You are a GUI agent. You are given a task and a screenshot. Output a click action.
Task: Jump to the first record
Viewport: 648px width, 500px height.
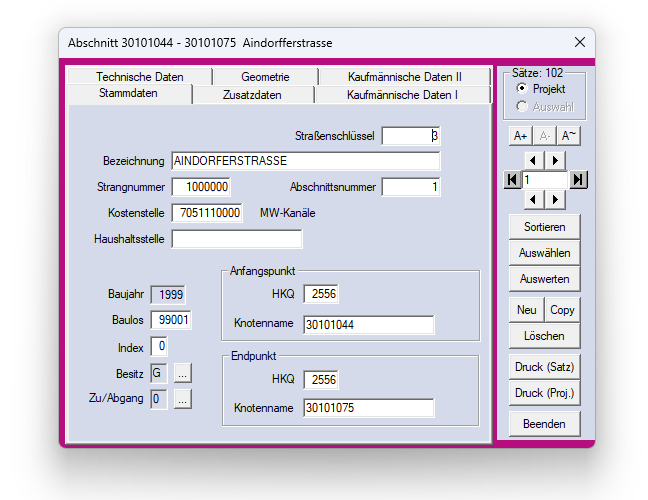click(513, 179)
